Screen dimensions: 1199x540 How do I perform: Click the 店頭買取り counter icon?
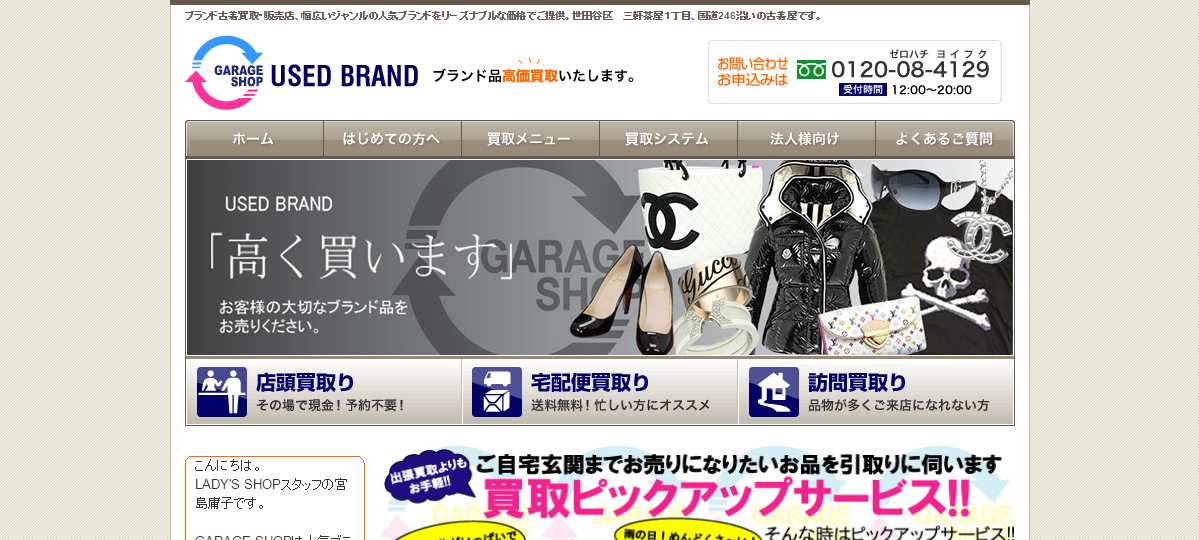pyautogui.click(x=222, y=392)
